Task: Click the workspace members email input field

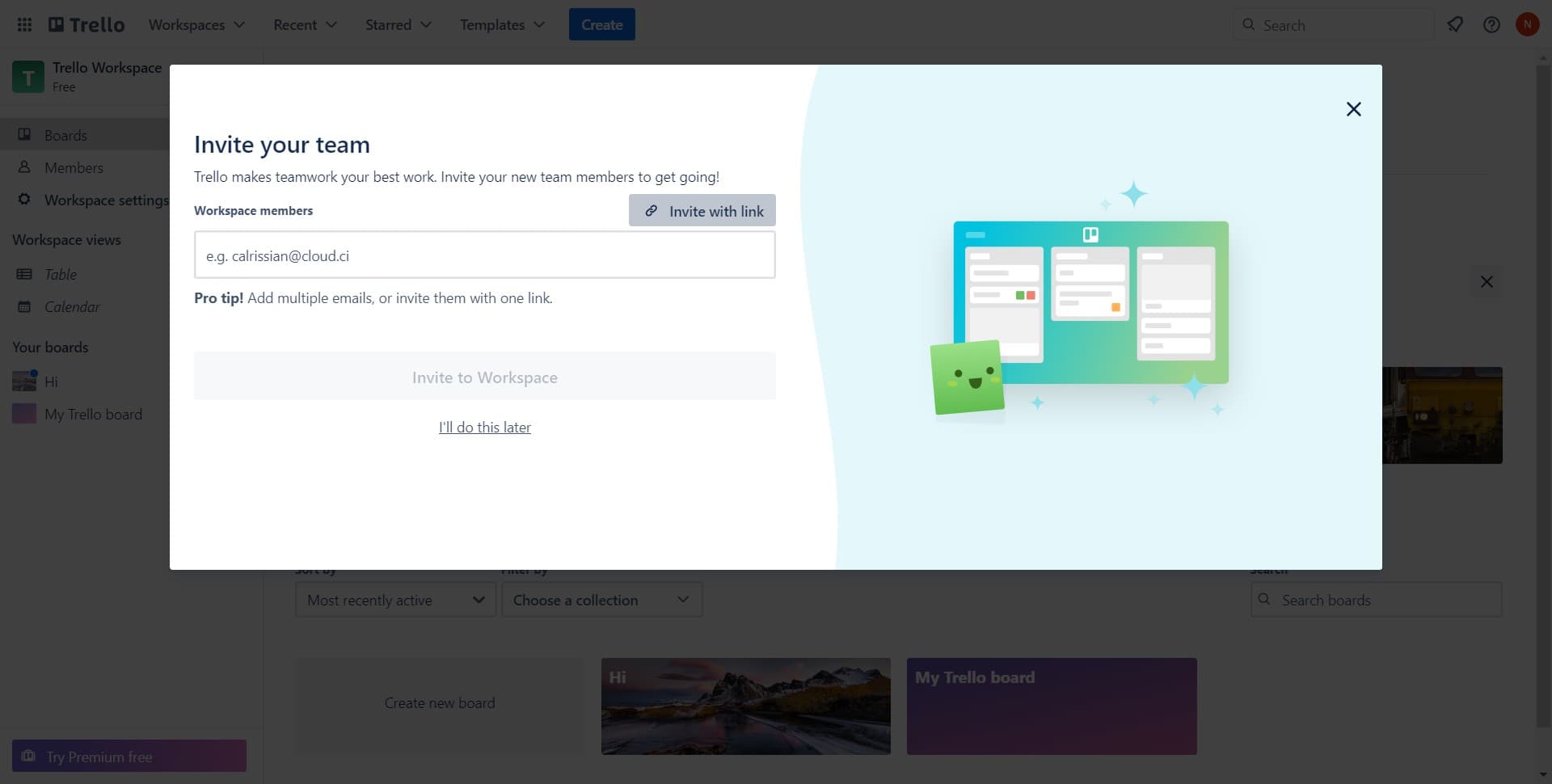Action: coord(484,255)
